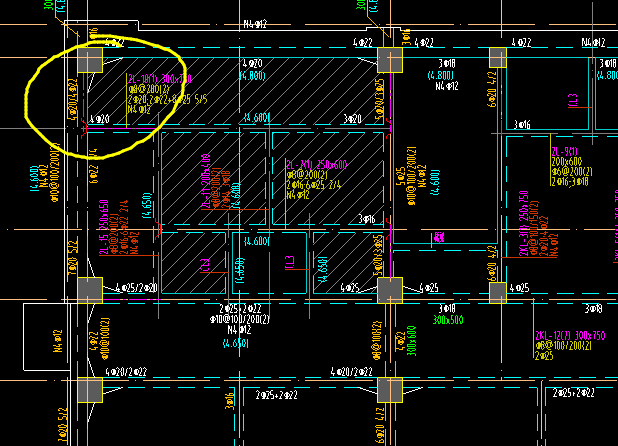Click the 5/5 rebar line under 2L-18(1)
Screen dimensions: 618x446
tap(167, 100)
